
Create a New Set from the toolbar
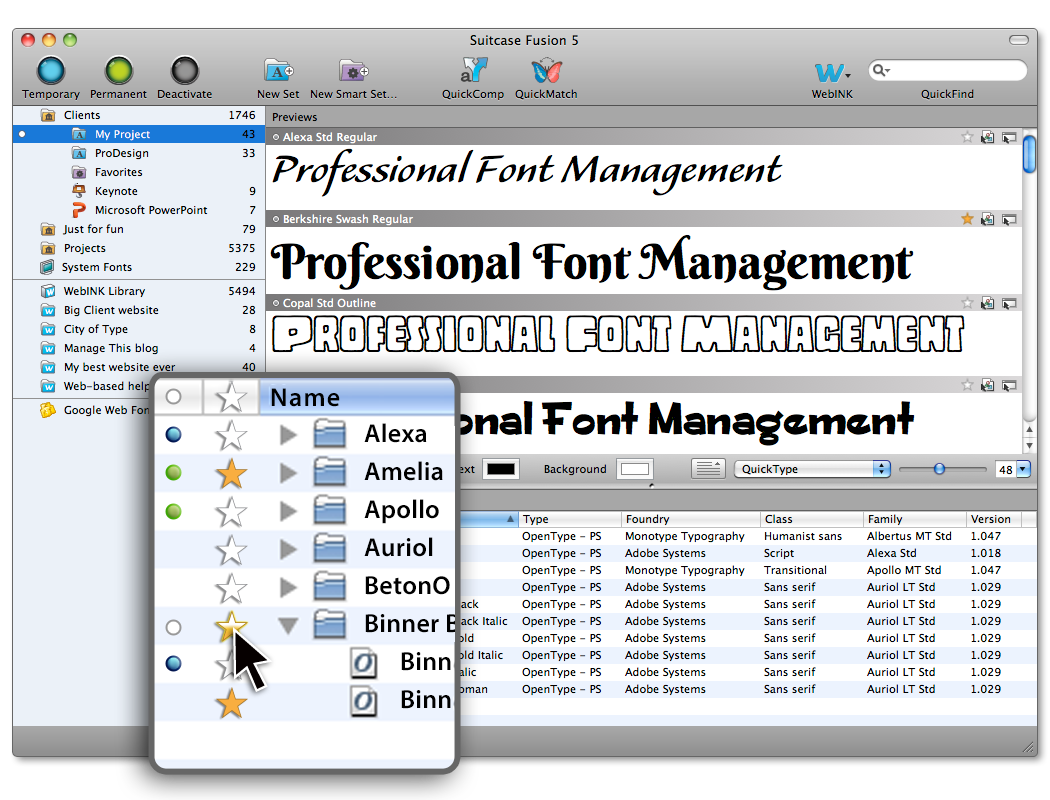278,72
